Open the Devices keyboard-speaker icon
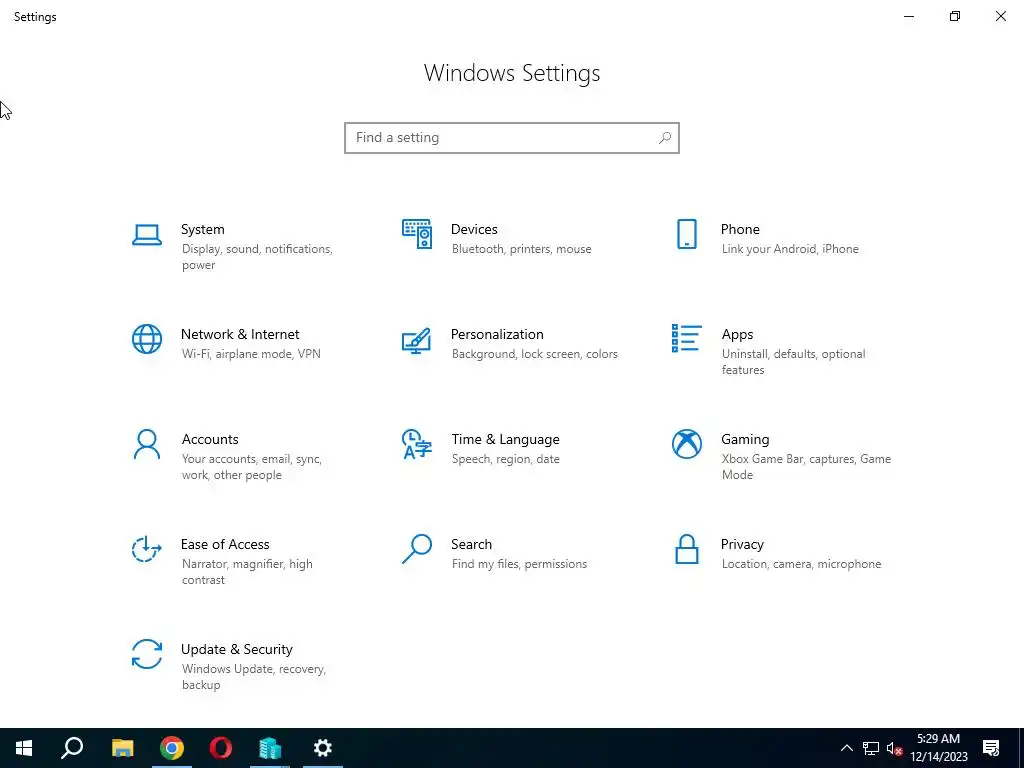The width and height of the screenshot is (1024, 768). [417, 234]
